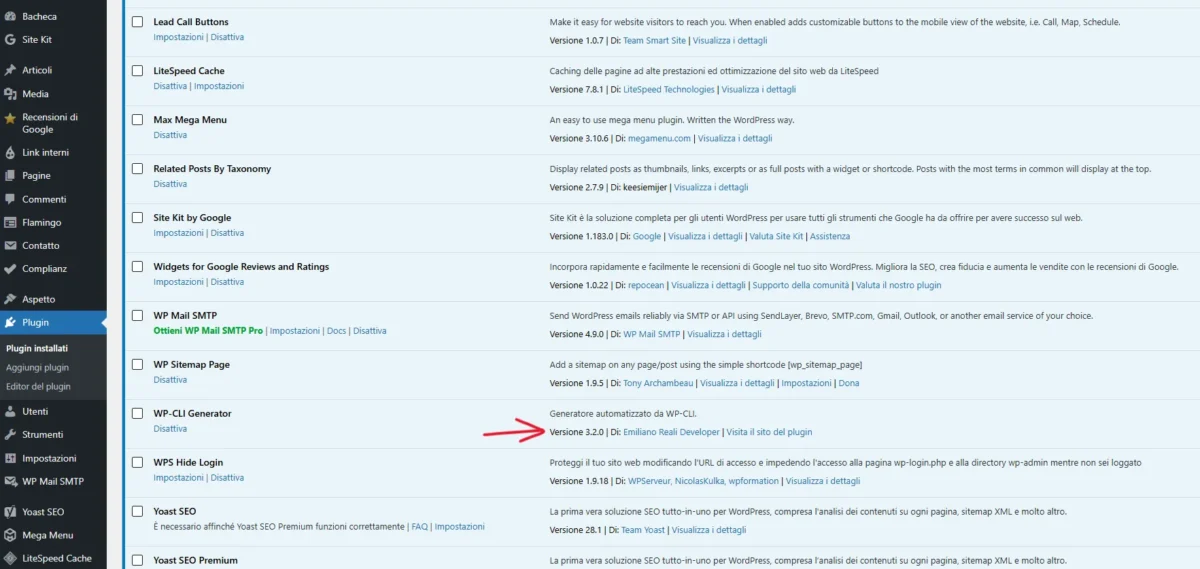Open Assistenza link for Site Kit
The height and width of the screenshot is (569, 1200).
(830, 236)
